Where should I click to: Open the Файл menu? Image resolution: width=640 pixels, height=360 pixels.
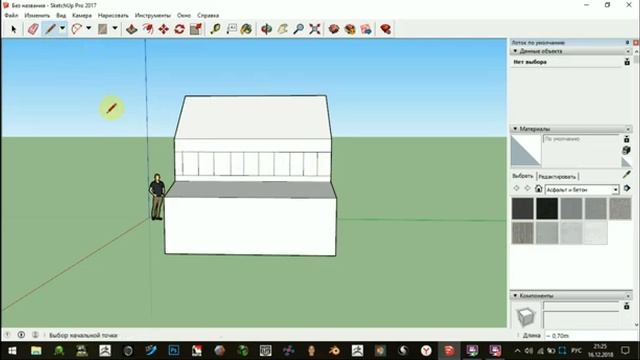pos(11,16)
